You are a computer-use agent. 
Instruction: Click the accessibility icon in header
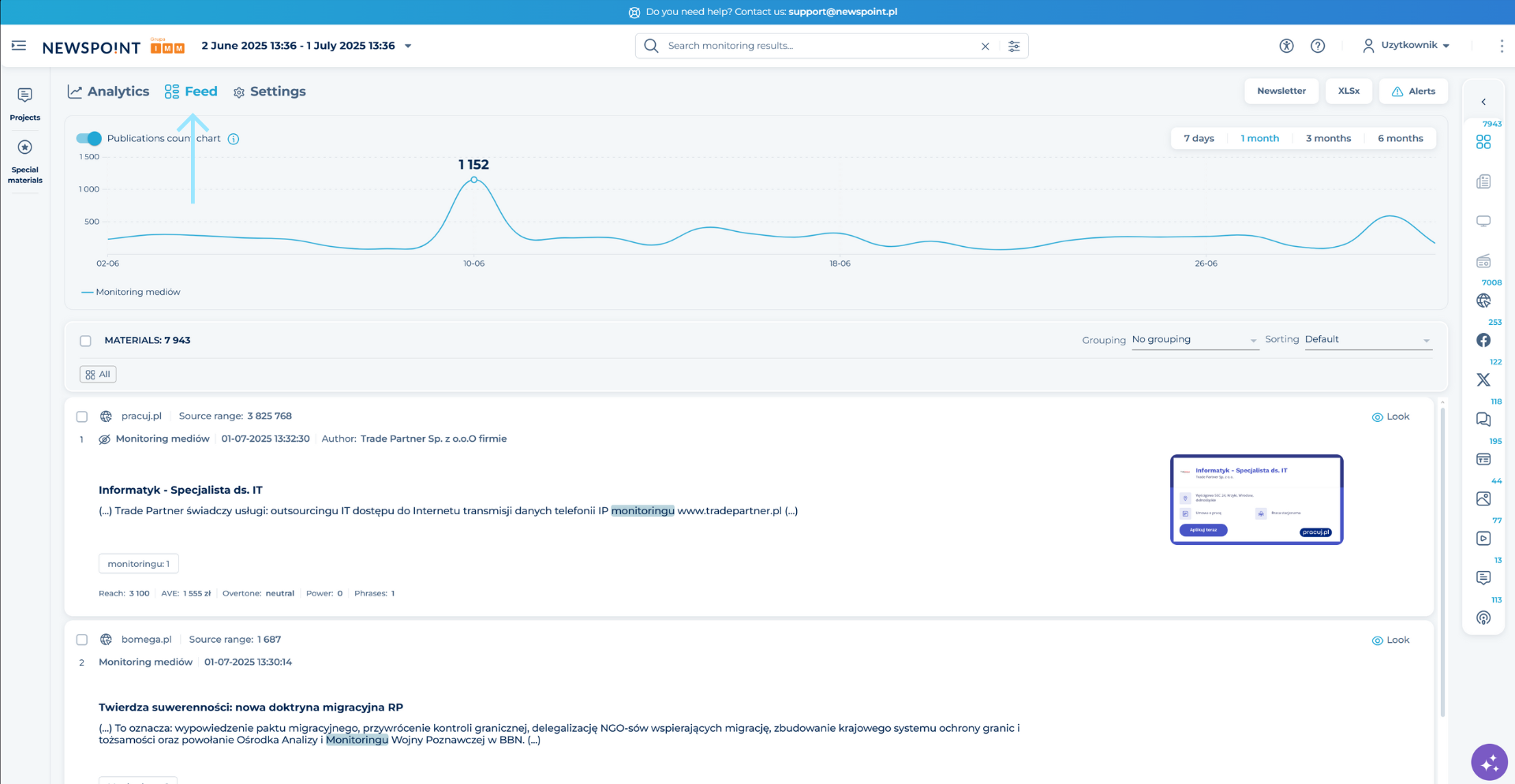[x=1286, y=46]
